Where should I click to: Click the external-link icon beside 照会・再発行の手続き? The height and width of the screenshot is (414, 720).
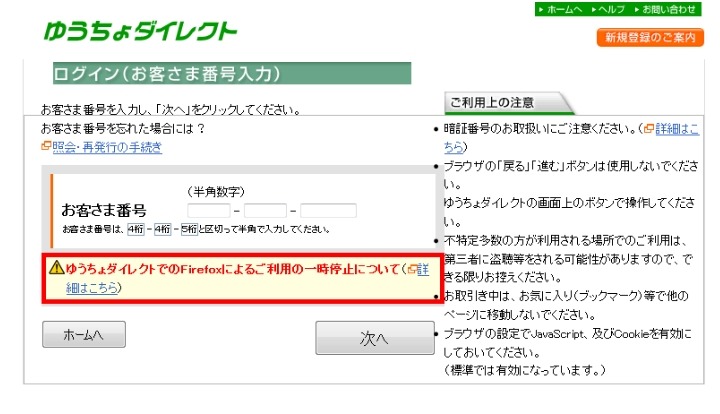tap(46, 146)
